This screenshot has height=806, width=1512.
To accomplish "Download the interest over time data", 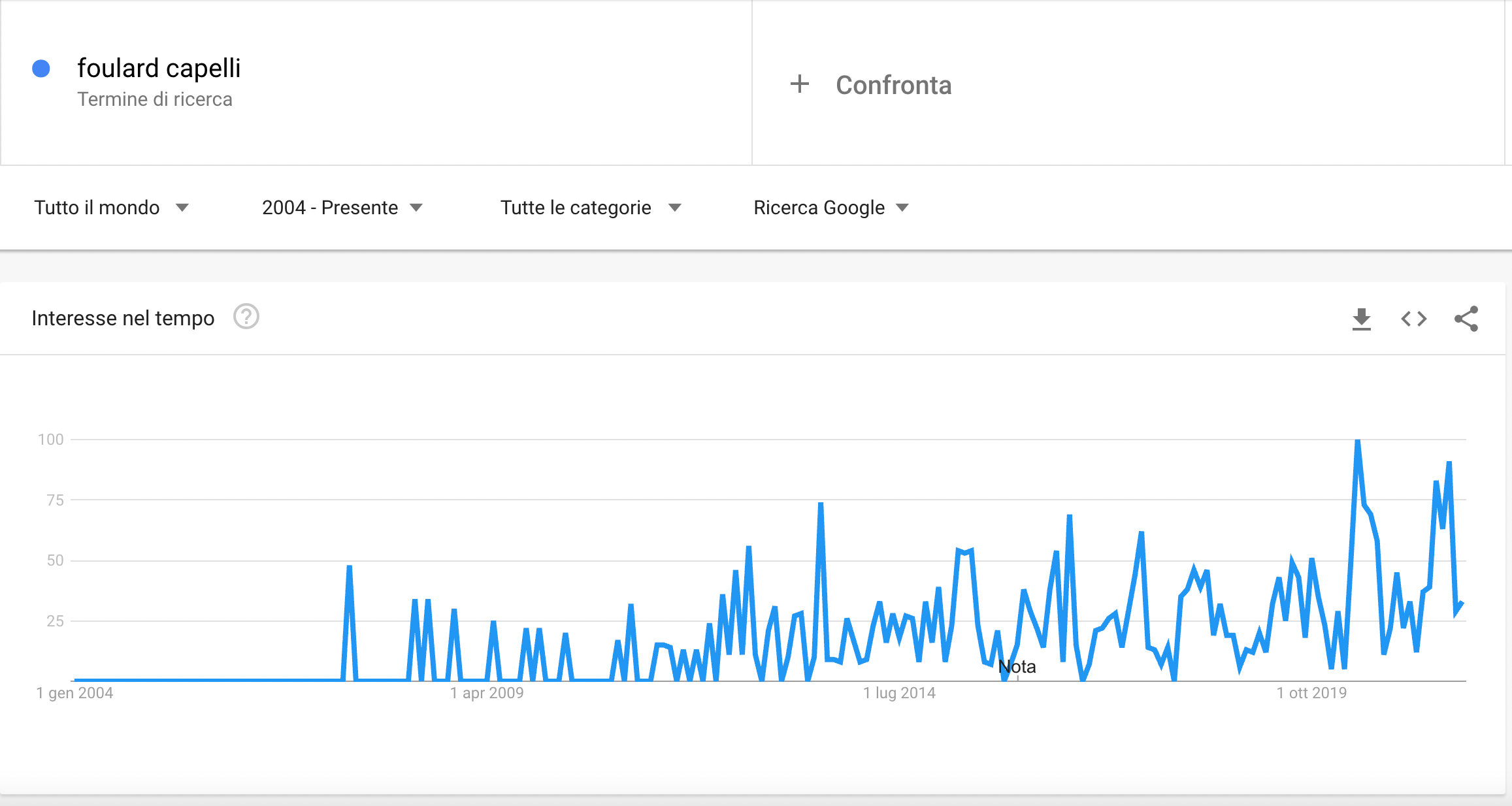I will click(x=1361, y=319).
